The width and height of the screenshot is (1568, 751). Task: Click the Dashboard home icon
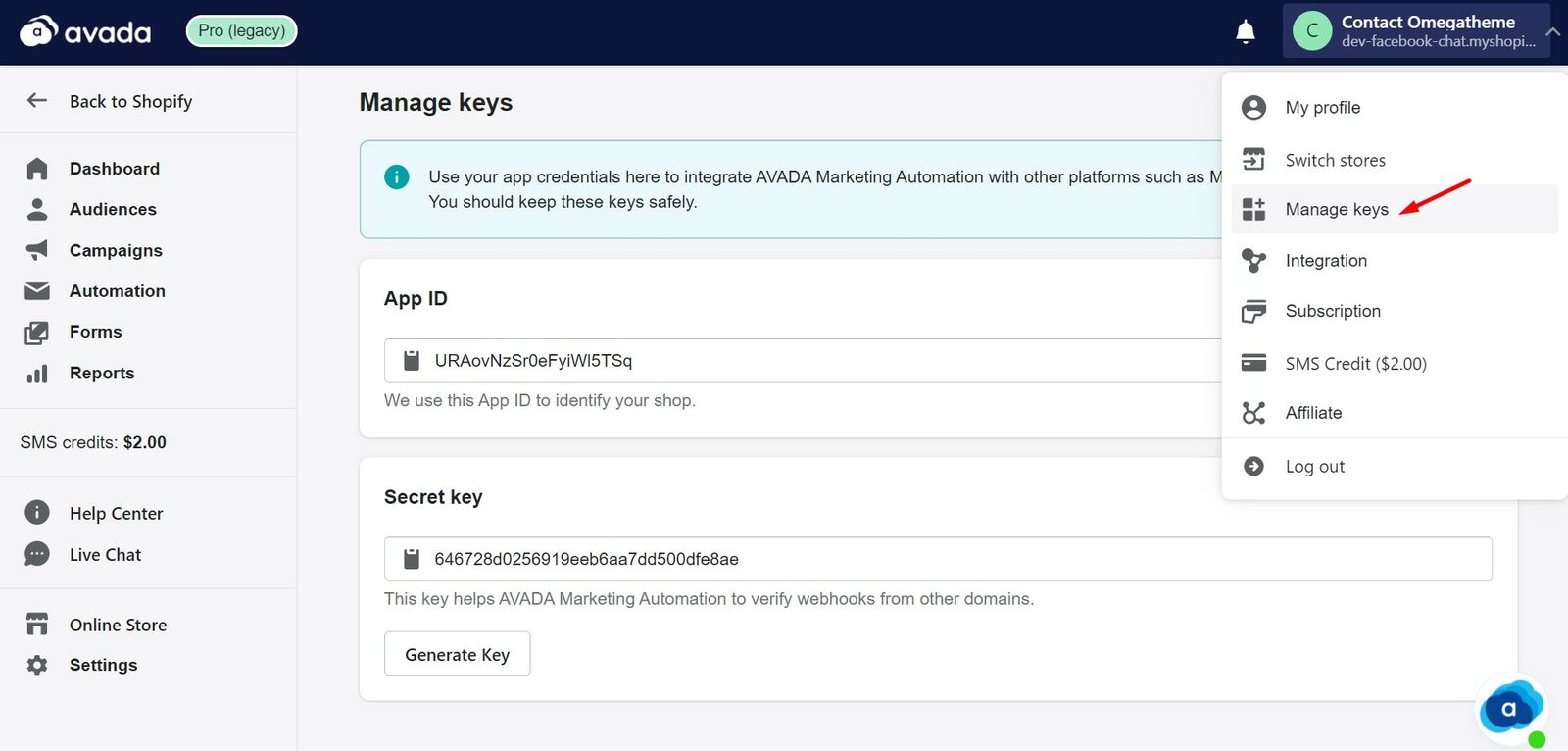pyautogui.click(x=37, y=169)
